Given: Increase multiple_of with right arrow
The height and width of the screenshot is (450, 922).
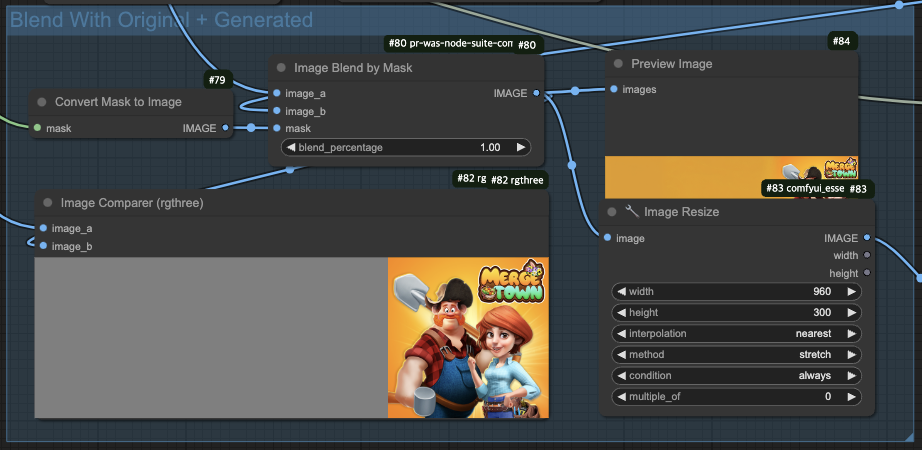Looking at the screenshot, I should coord(851,396).
